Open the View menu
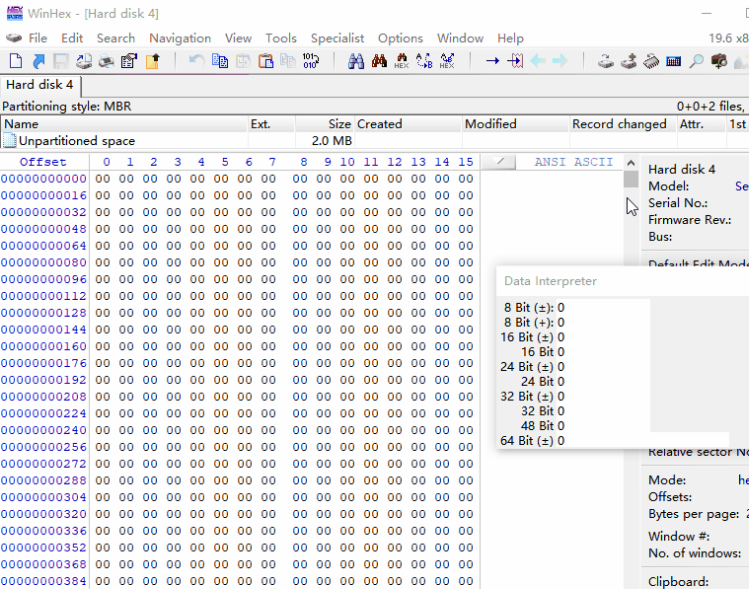 point(238,38)
